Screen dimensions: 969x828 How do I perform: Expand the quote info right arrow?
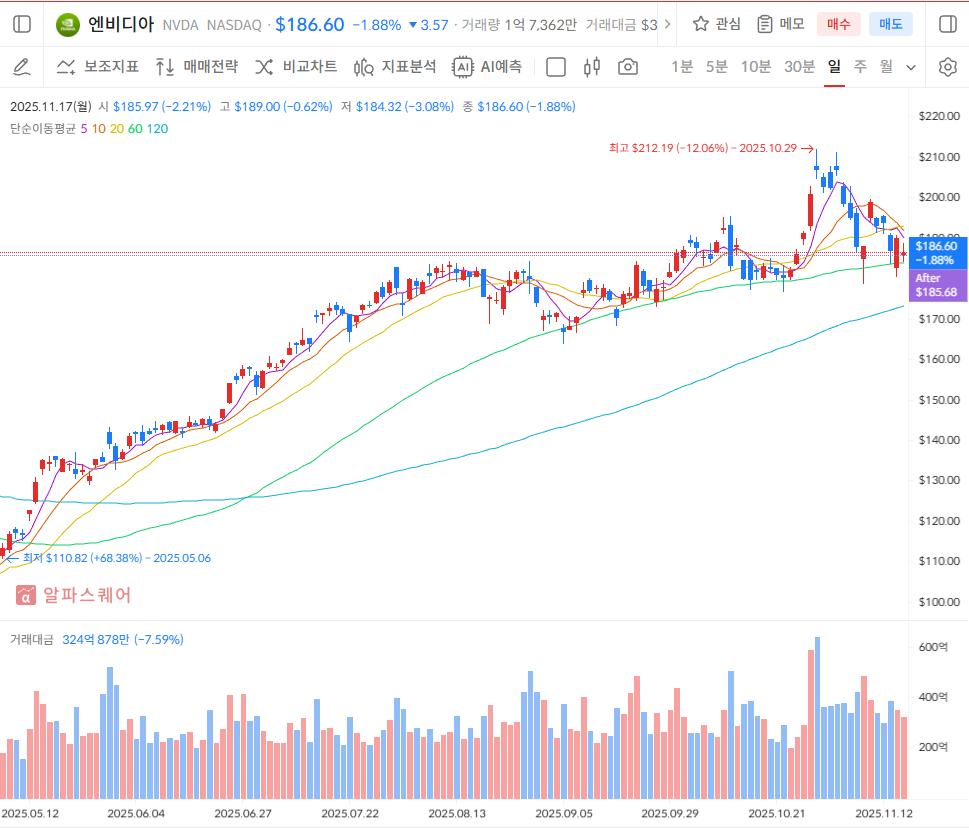(669, 24)
